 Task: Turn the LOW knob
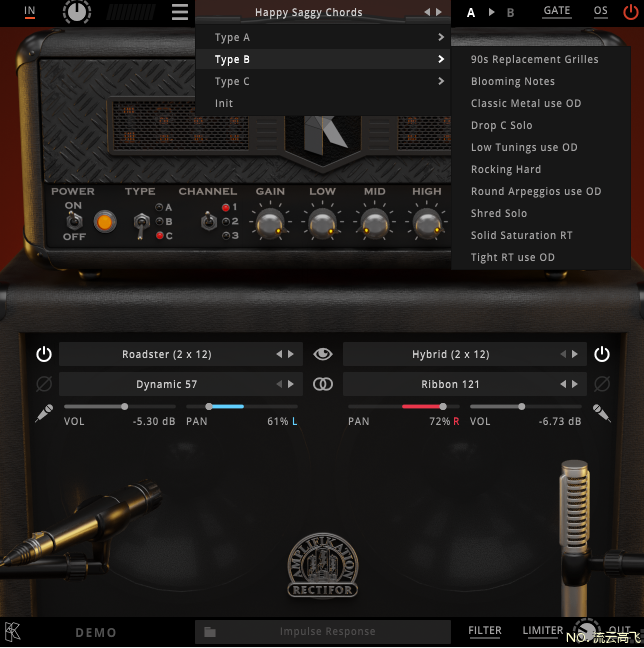pos(322,224)
